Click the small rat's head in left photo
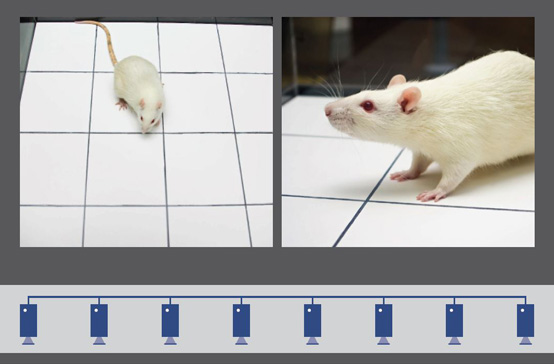Image resolution: width=554 pixels, height=364 pixels. pyautogui.click(x=148, y=118)
